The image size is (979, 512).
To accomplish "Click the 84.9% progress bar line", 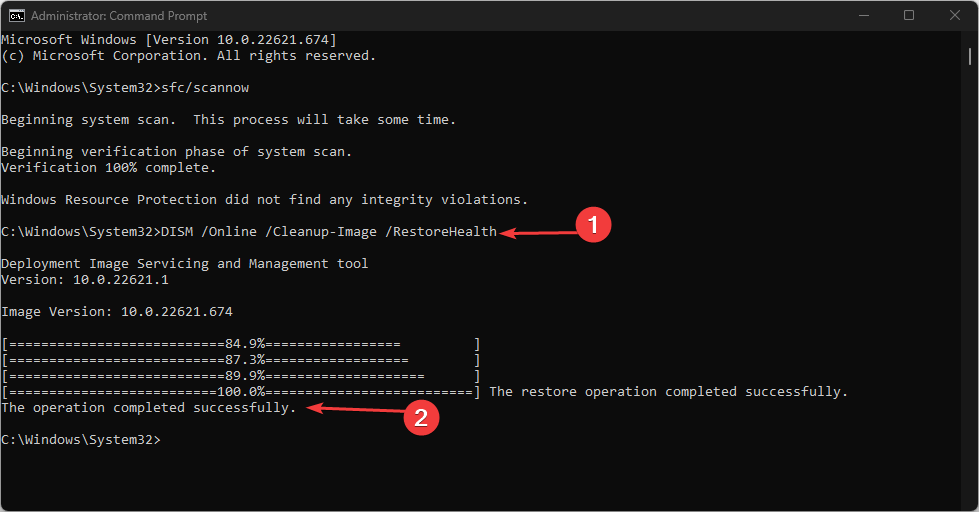I will coord(241,344).
